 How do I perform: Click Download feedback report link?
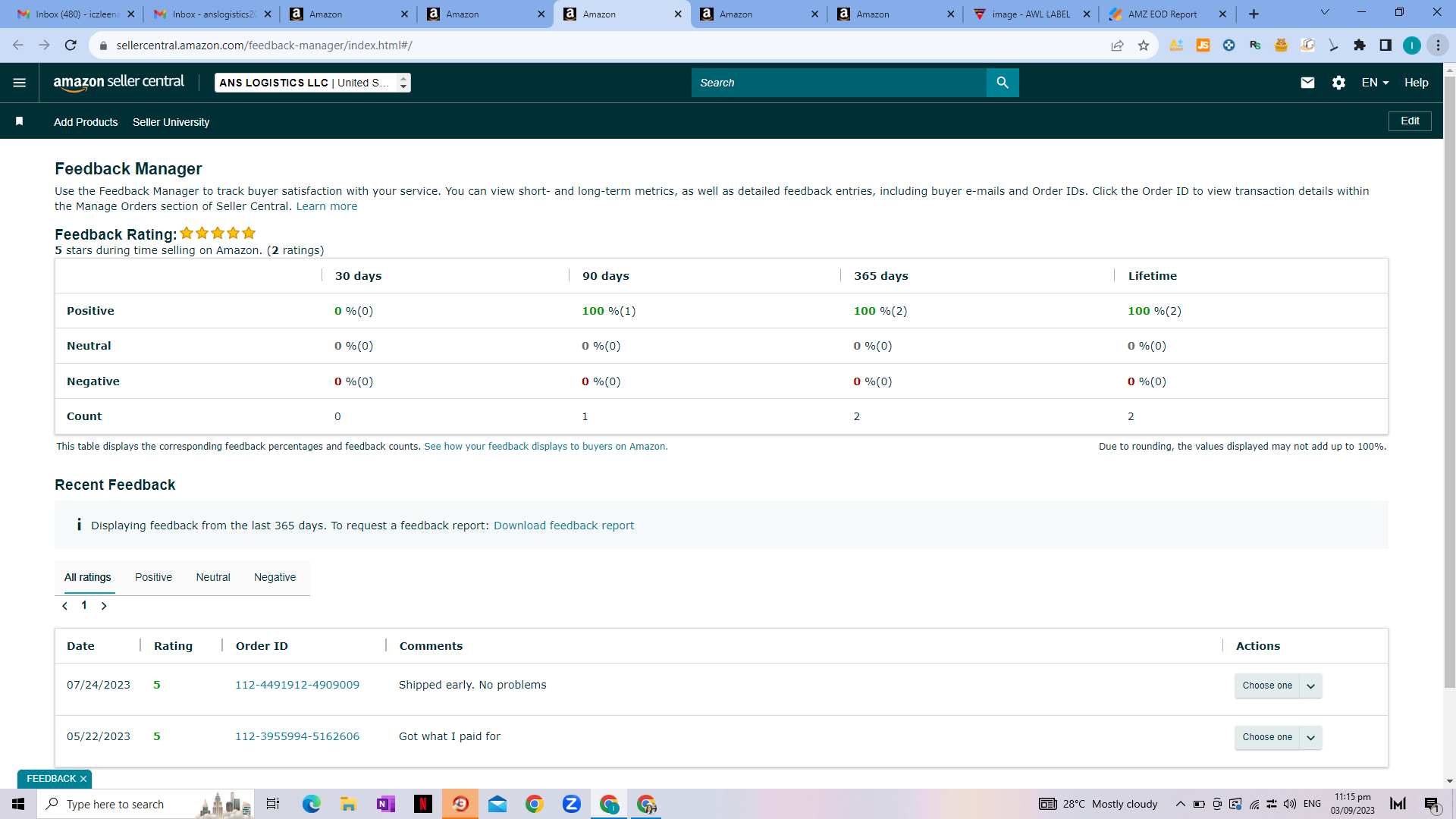click(563, 526)
